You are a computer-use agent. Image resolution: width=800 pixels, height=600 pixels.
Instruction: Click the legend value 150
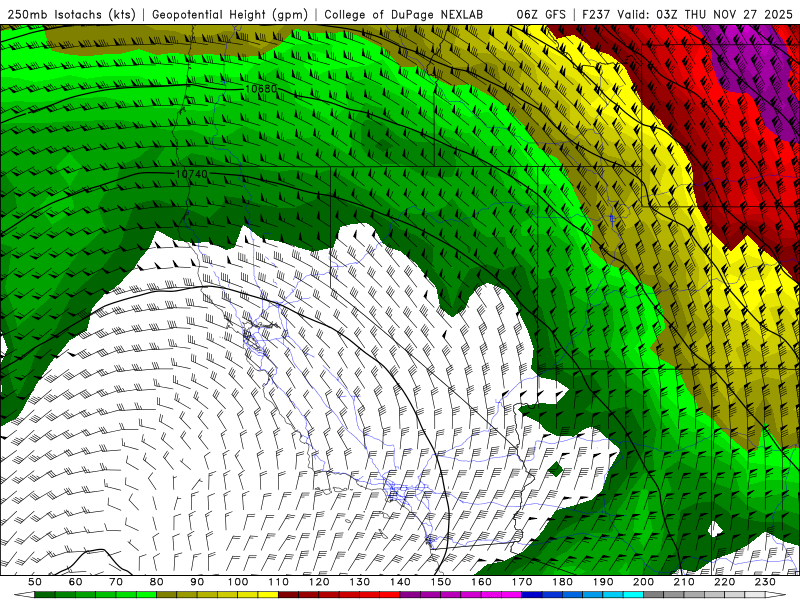tap(441, 582)
